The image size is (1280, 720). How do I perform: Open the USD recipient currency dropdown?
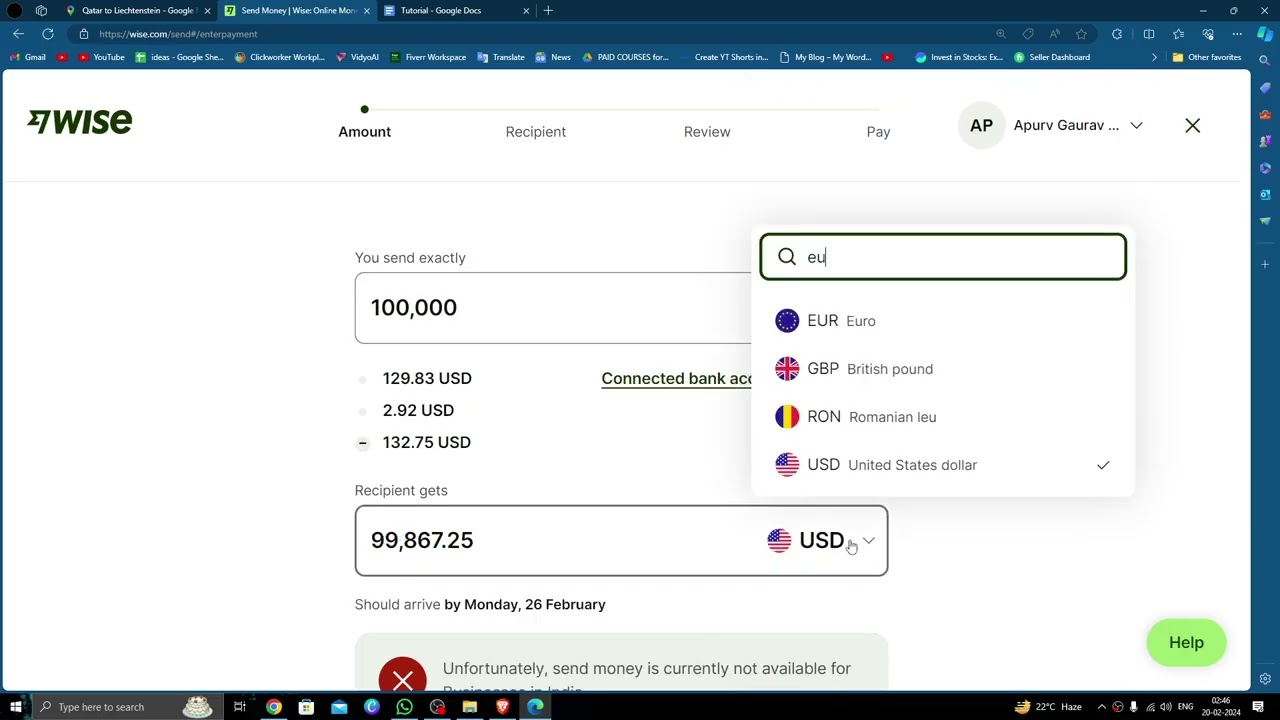click(821, 540)
